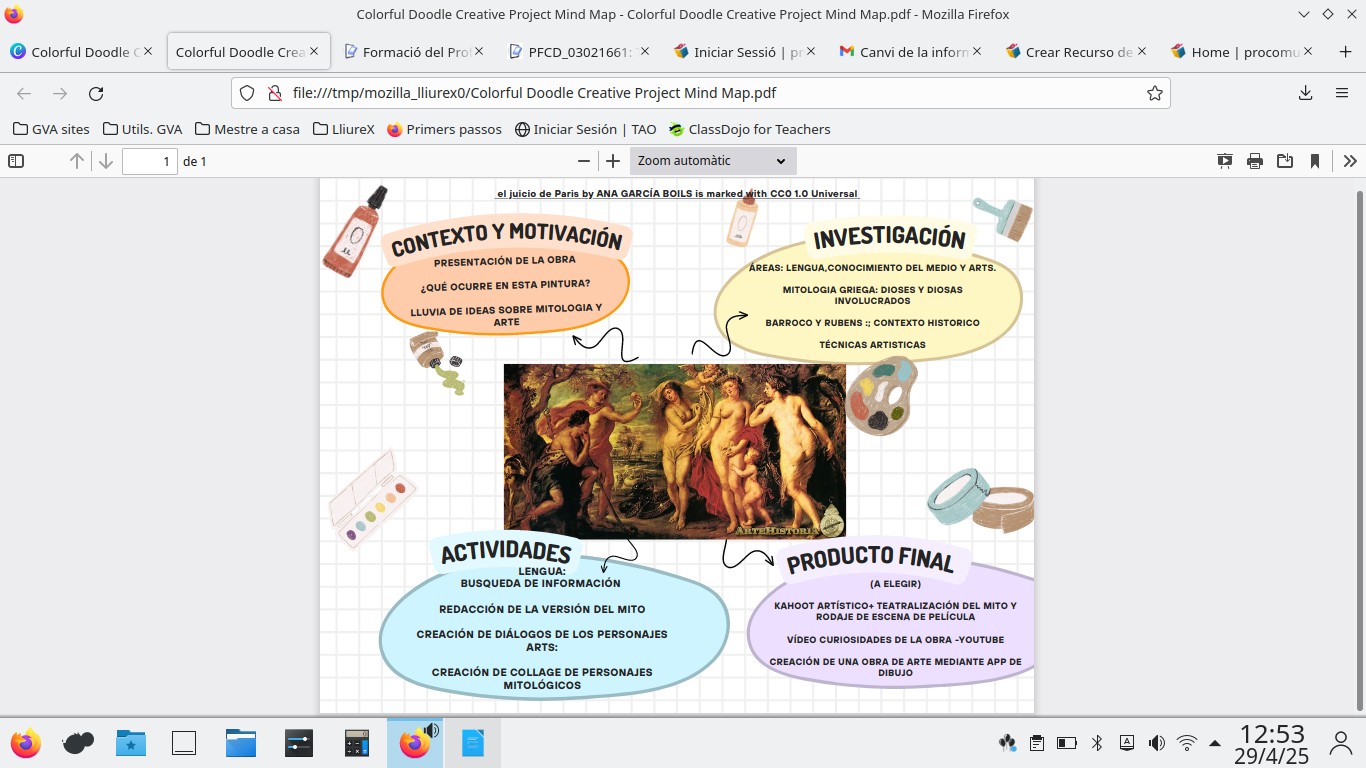Bookmark this page with star icon

coord(1155,93)
